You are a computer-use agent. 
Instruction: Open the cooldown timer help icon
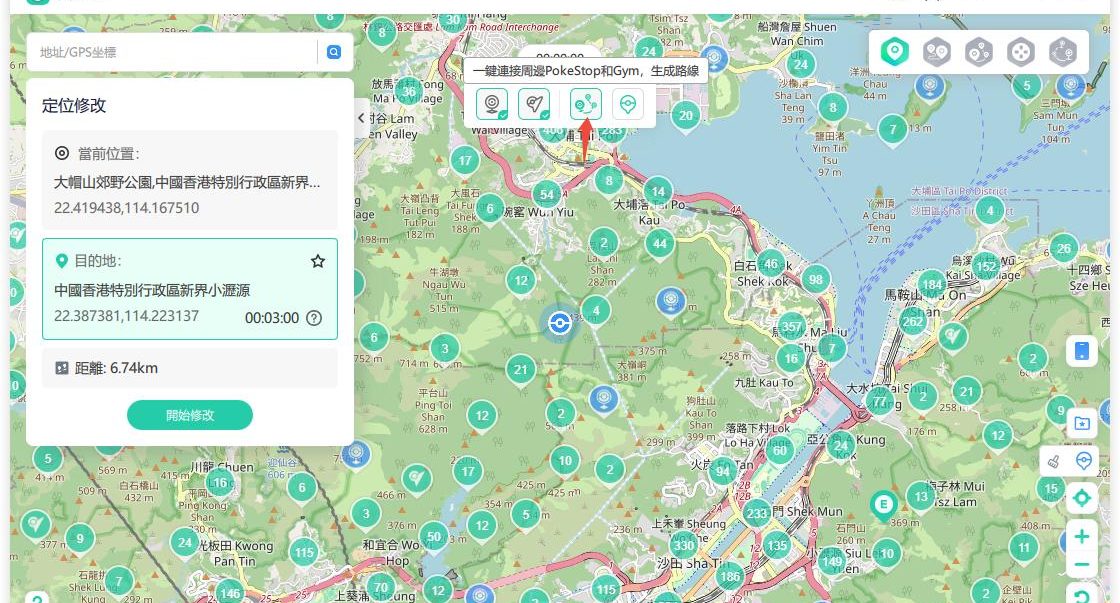tap(314, 318)
